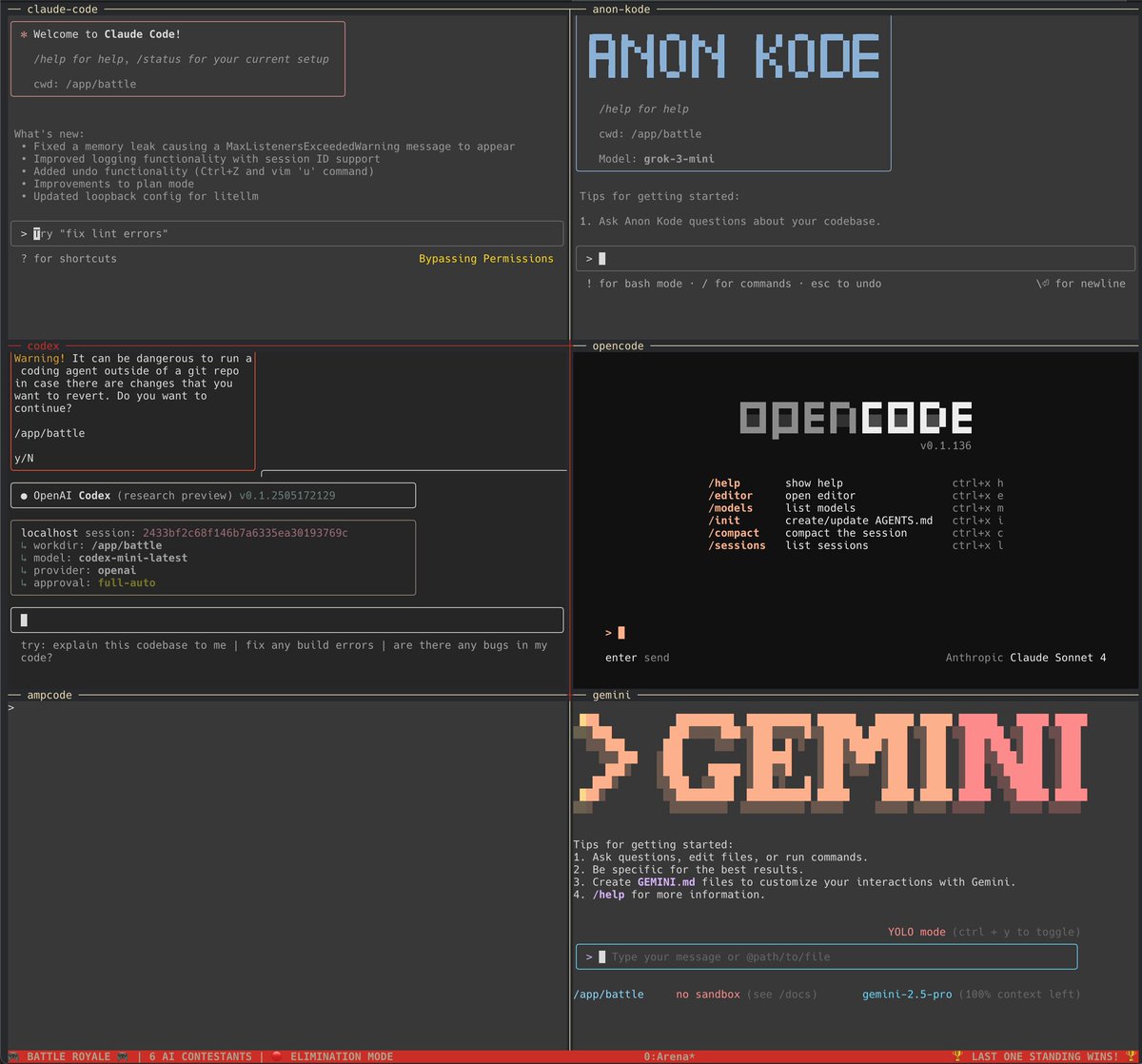Viewport: 1142px width, 1064px height.
Task: Click 'Fixed a memory leak' changelog line
Action: [x=267, y=147]
